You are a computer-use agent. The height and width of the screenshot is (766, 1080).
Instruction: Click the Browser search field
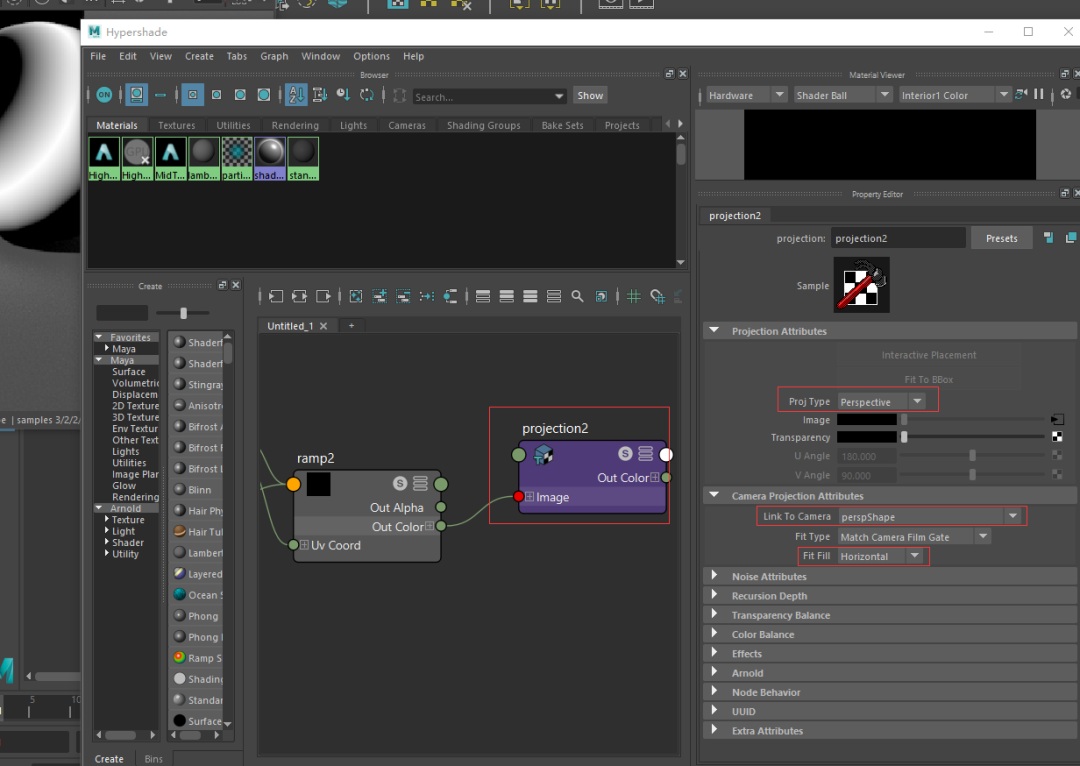[489, 96]
